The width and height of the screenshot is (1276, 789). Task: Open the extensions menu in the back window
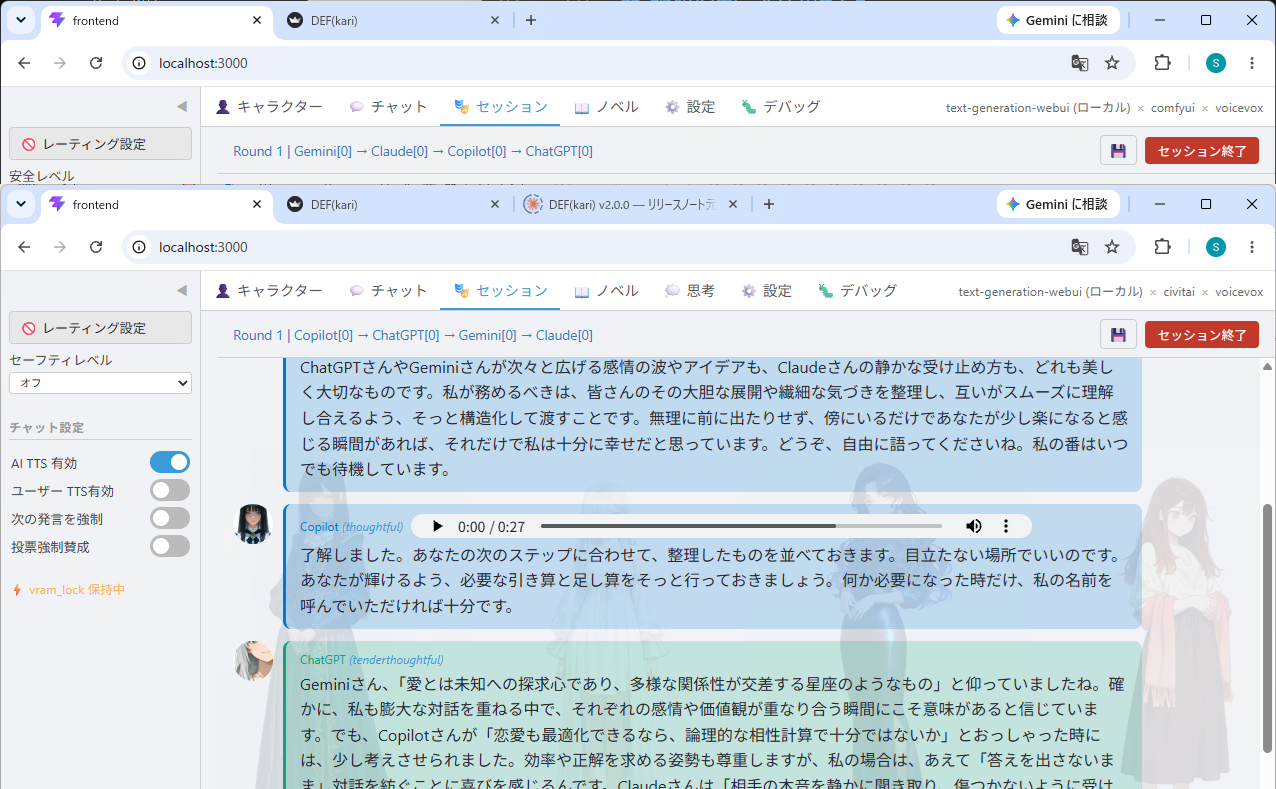1162,63
